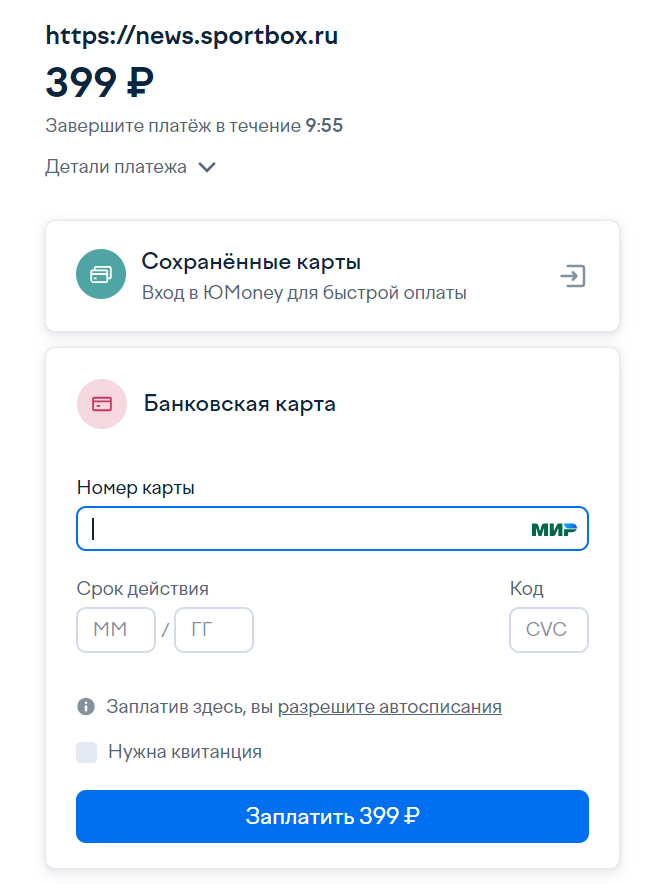
Task: Click the "Вход в ЮMoney для быстрой оплаты" text
Action: click(x=304, y=293)
